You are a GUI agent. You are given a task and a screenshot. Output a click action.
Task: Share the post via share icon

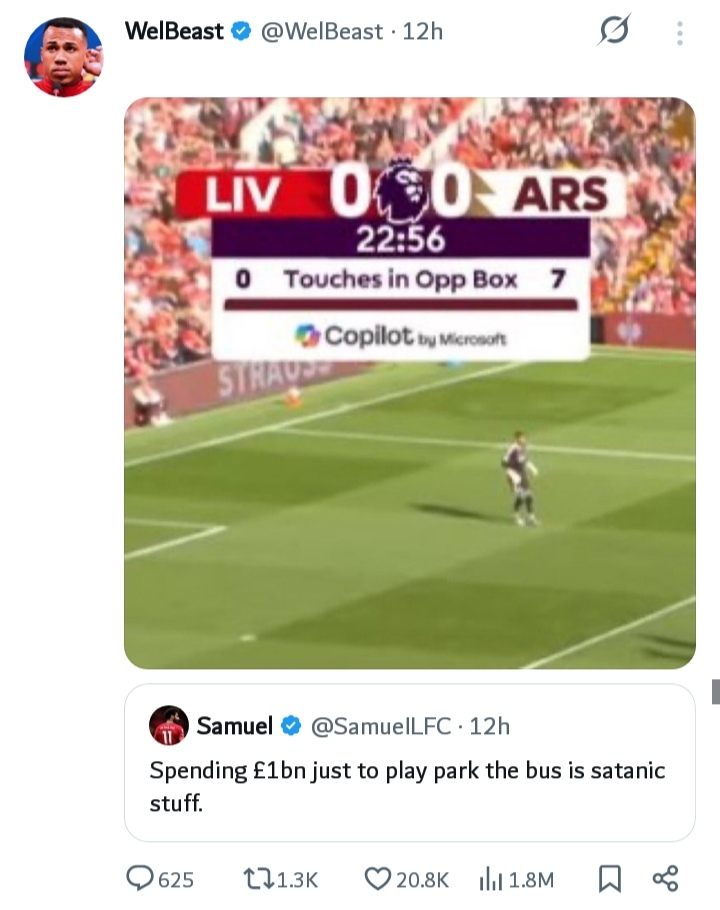tap(665, 878)
